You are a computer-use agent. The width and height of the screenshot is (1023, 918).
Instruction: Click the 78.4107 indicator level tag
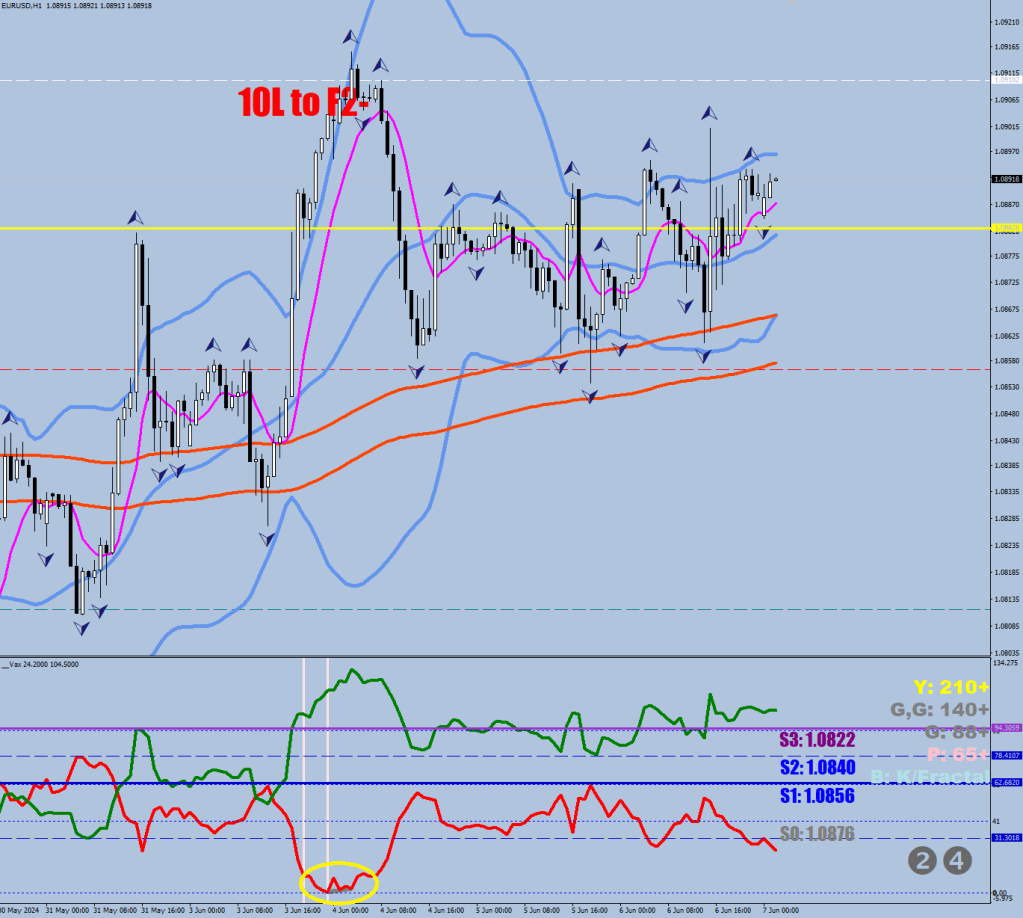(1005, 755)
